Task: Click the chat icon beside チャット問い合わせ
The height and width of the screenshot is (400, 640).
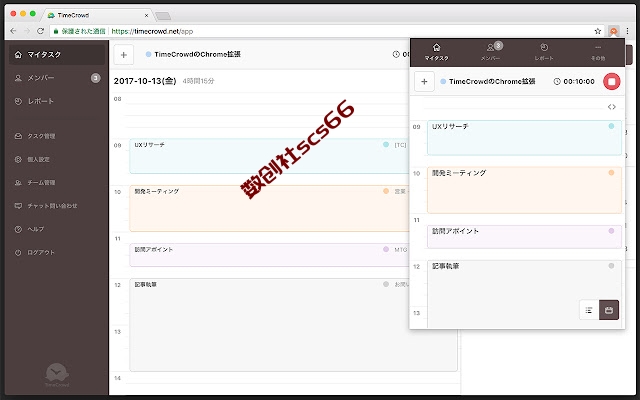Action: 18,206
